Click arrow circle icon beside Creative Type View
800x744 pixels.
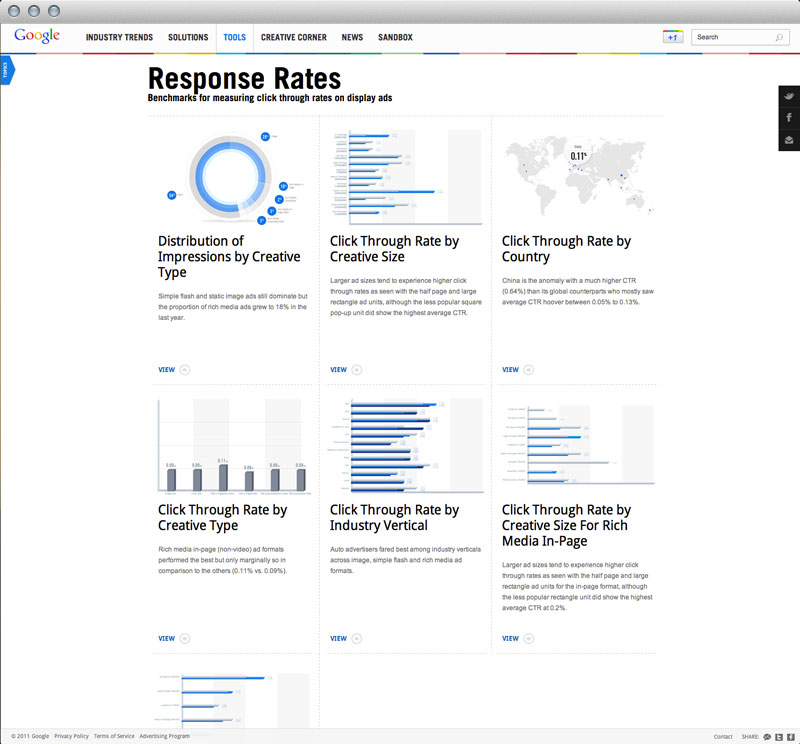185,639
